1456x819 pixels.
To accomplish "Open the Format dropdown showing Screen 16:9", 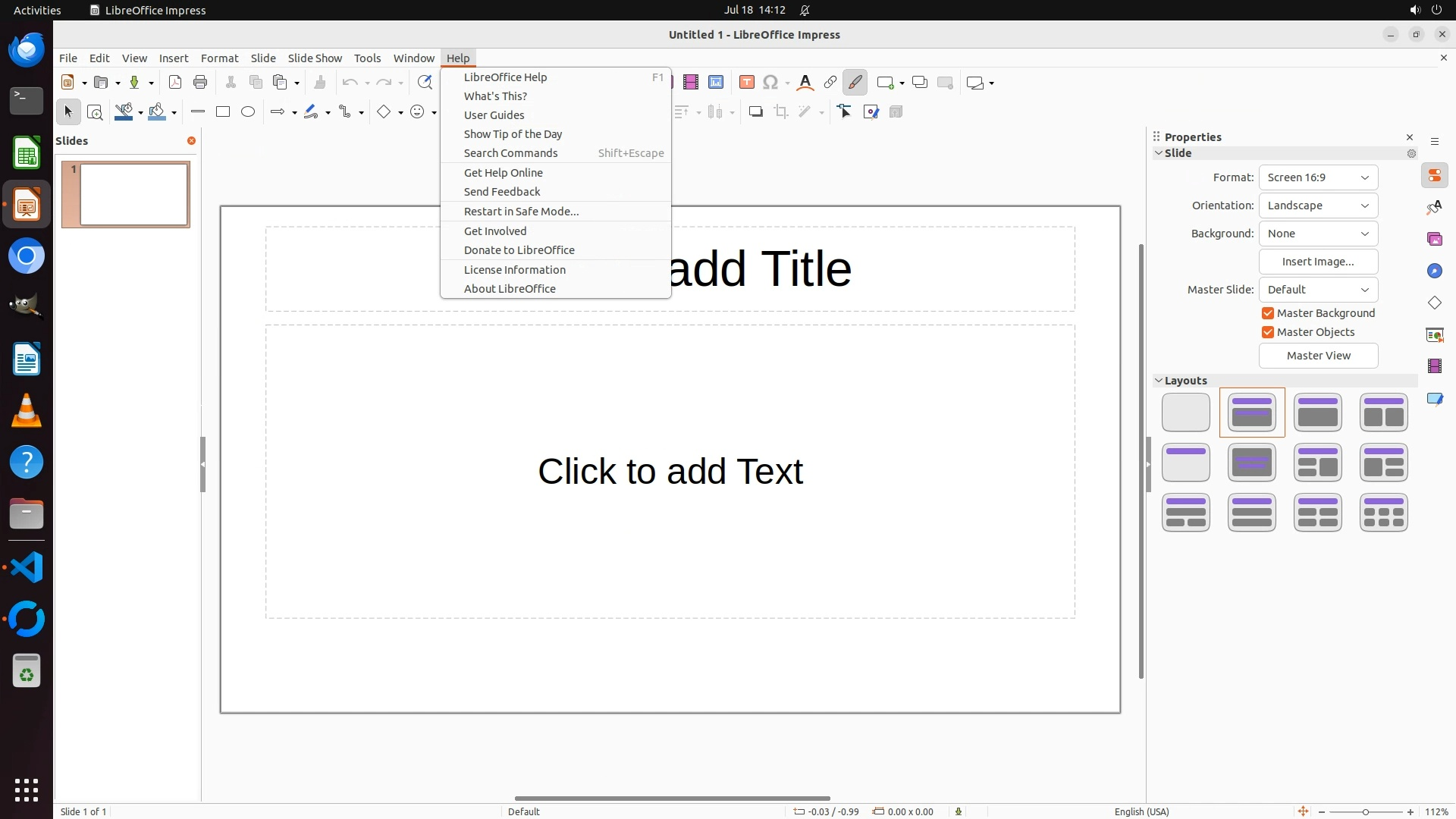I will point(1318,177).
